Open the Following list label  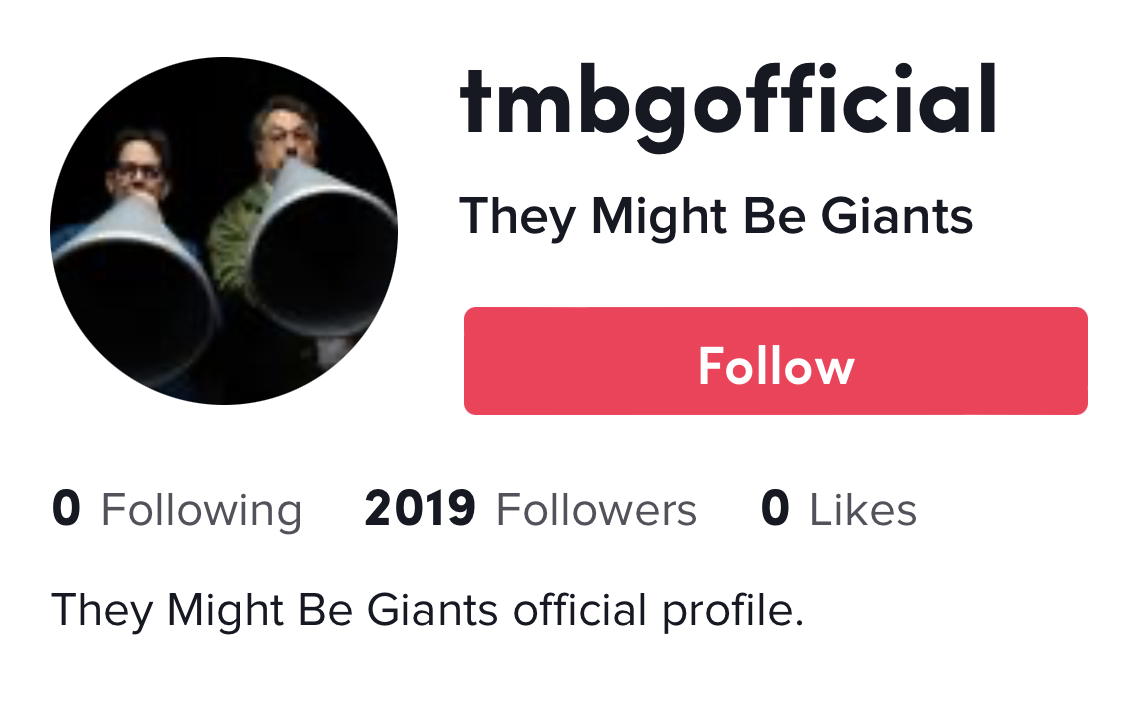coord(201,510)
